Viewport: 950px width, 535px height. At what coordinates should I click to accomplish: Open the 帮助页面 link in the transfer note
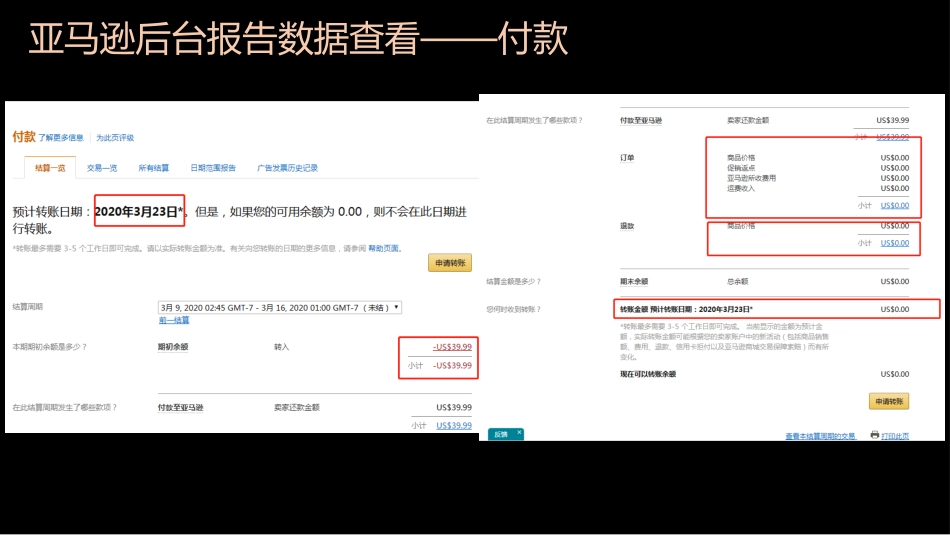pos(384,248)
